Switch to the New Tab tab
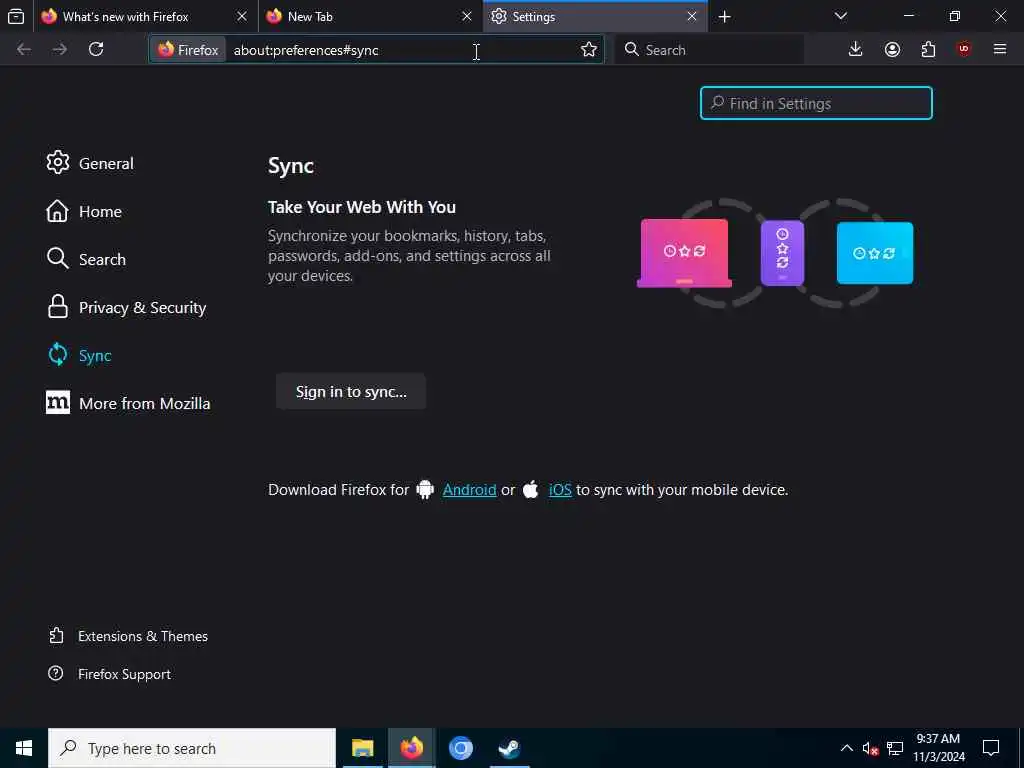This screenshot has height=768, width=1024. pyautogui.click(x=370, y=16)
